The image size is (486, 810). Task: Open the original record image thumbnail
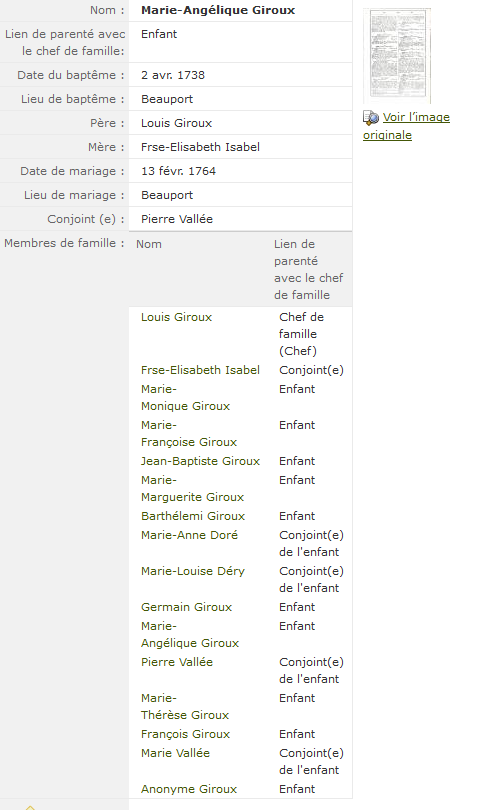click(x=397, y=55)
